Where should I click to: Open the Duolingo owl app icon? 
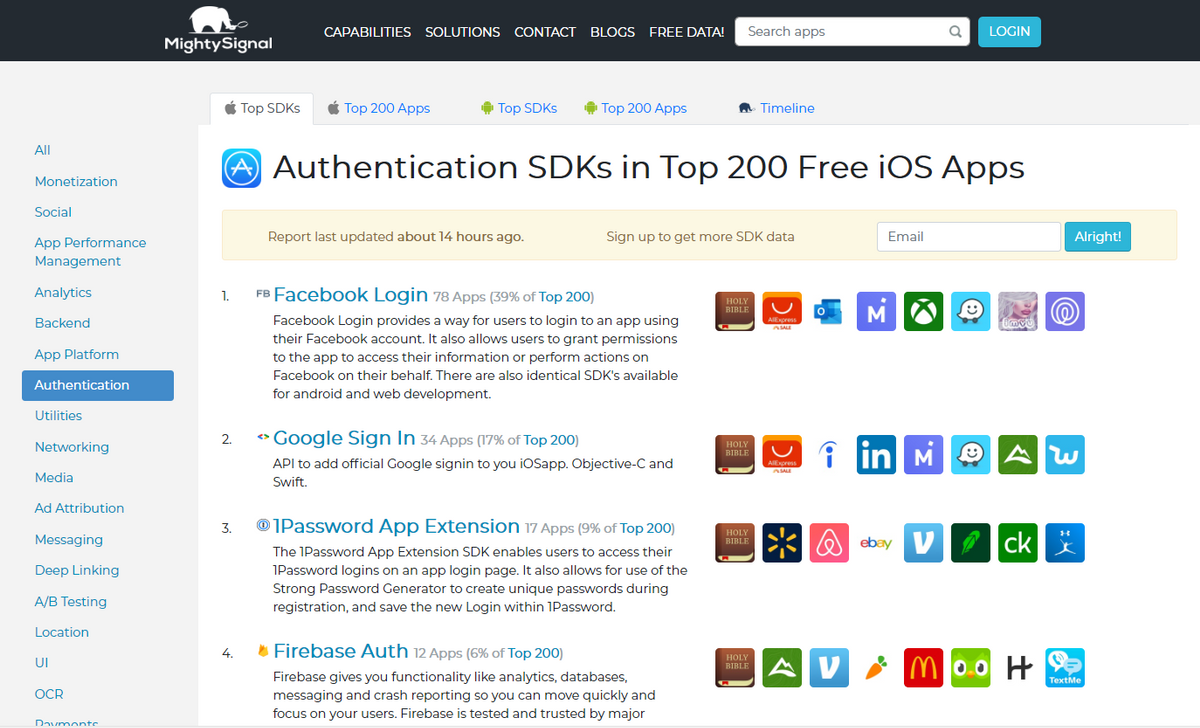coord(970,668)
